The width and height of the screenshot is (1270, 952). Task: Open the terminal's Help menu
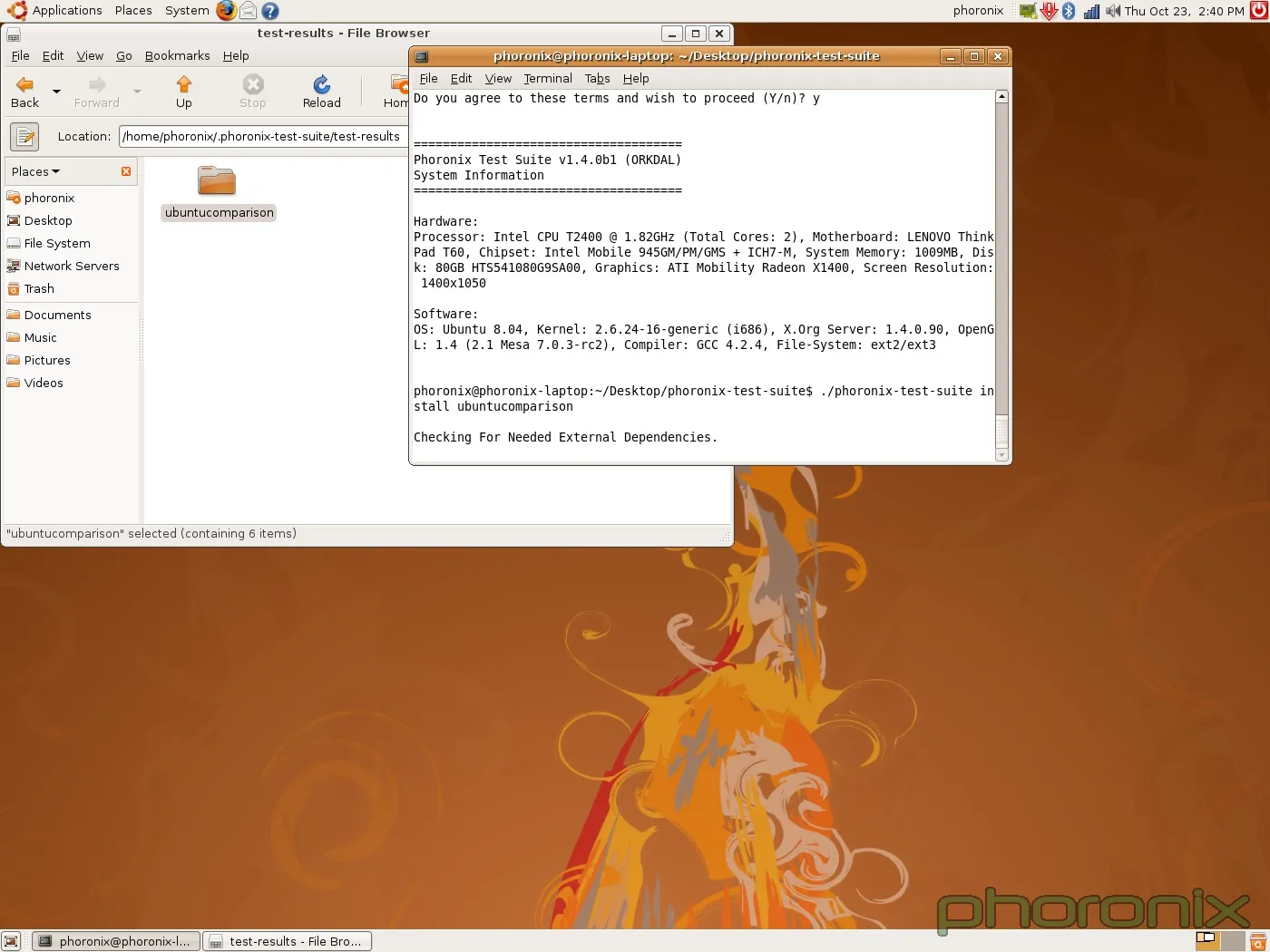pos(636,78)
